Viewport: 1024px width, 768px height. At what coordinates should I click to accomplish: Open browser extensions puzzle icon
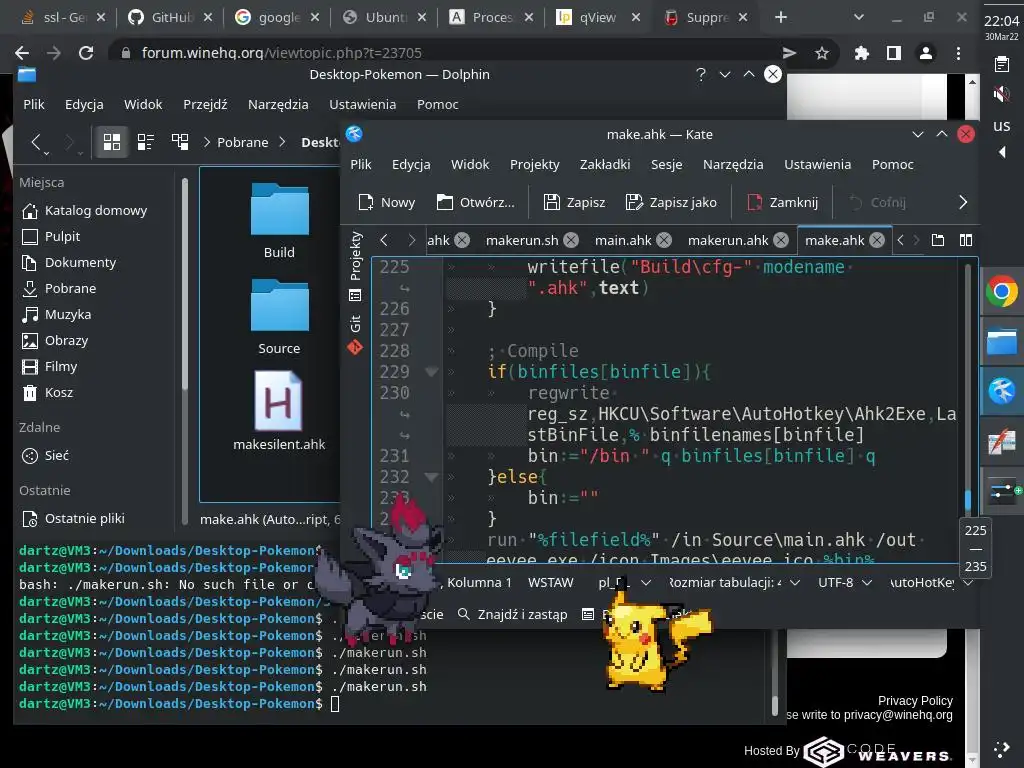tap(862, 53)
